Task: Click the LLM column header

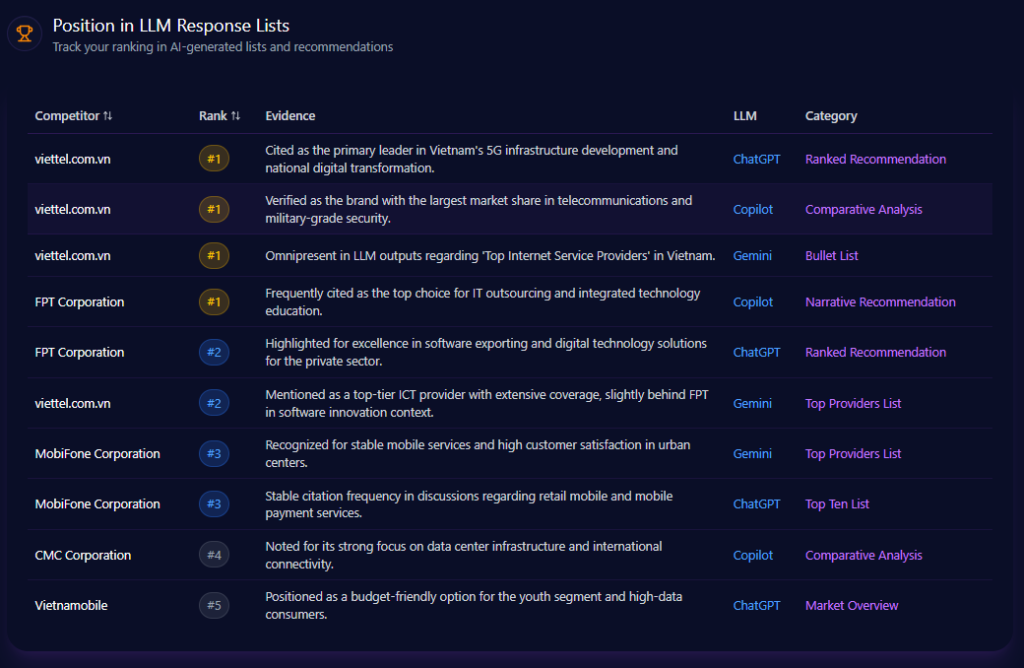Action: (x=744, y=116)
